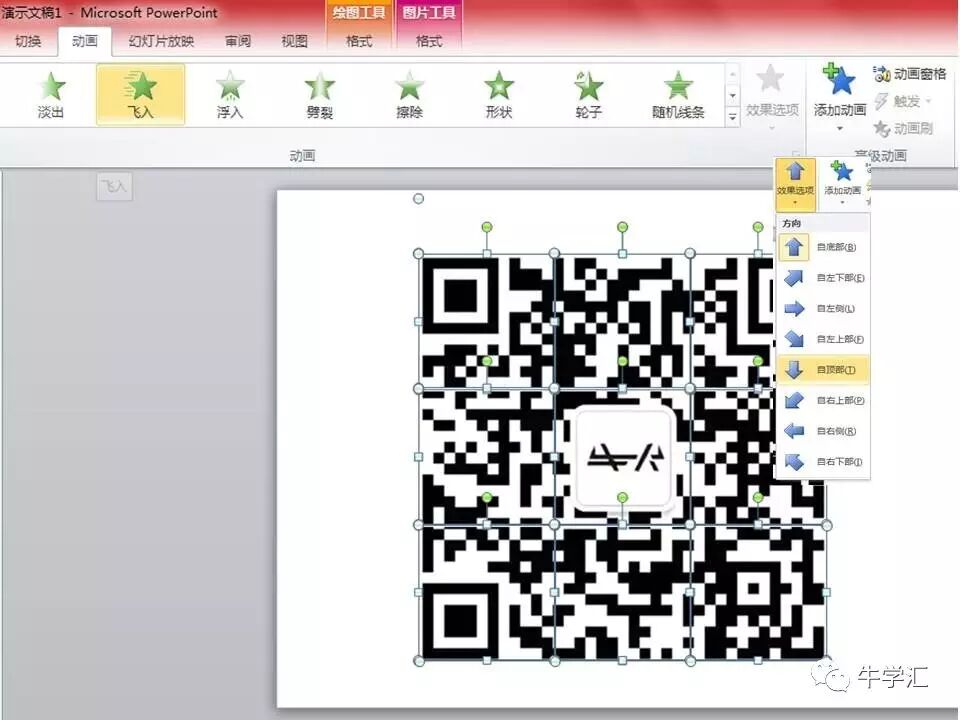Click the 触发 trigger button
This screenshot has width=960, height=720.
(903, 101)
